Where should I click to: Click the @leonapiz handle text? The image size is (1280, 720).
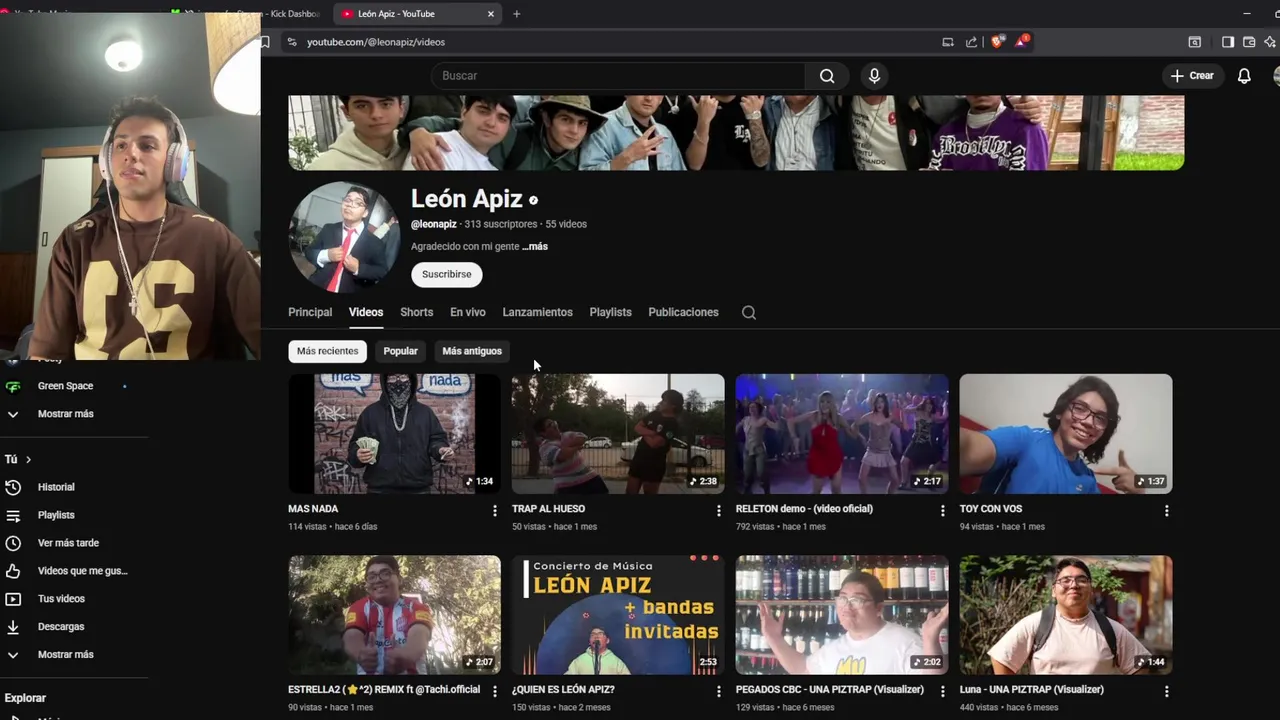[x=434, y=224]
